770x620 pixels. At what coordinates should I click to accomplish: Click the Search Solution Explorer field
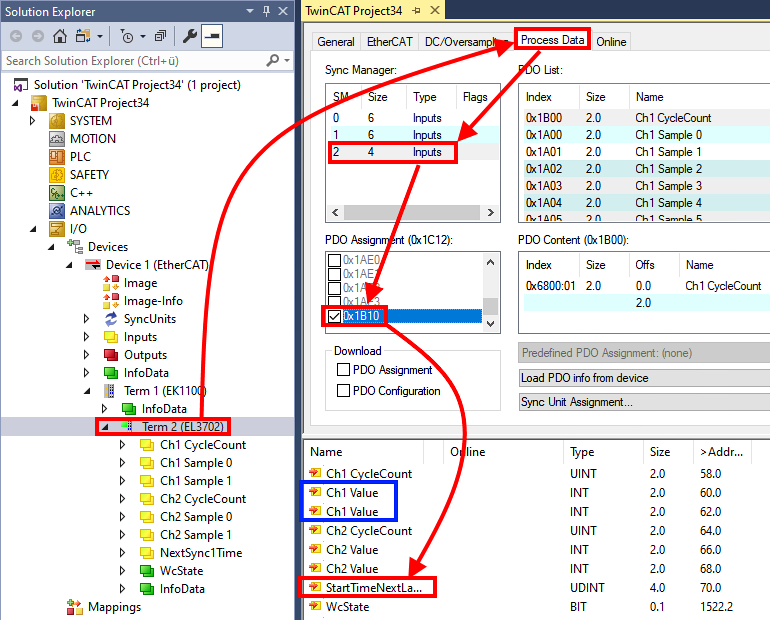click(140, 61)
